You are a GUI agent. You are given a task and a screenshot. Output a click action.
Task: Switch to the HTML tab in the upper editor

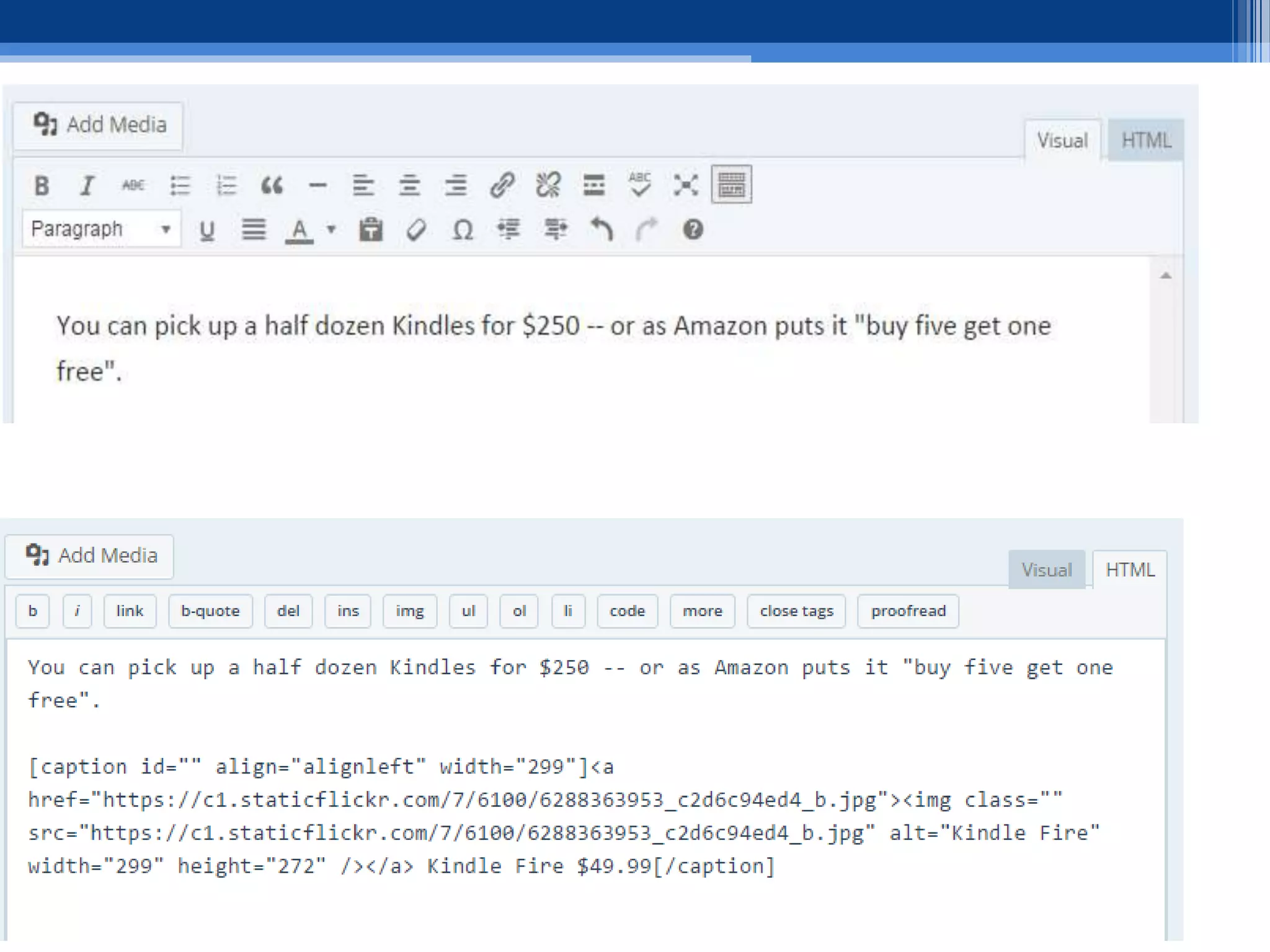click(1145, 141)
